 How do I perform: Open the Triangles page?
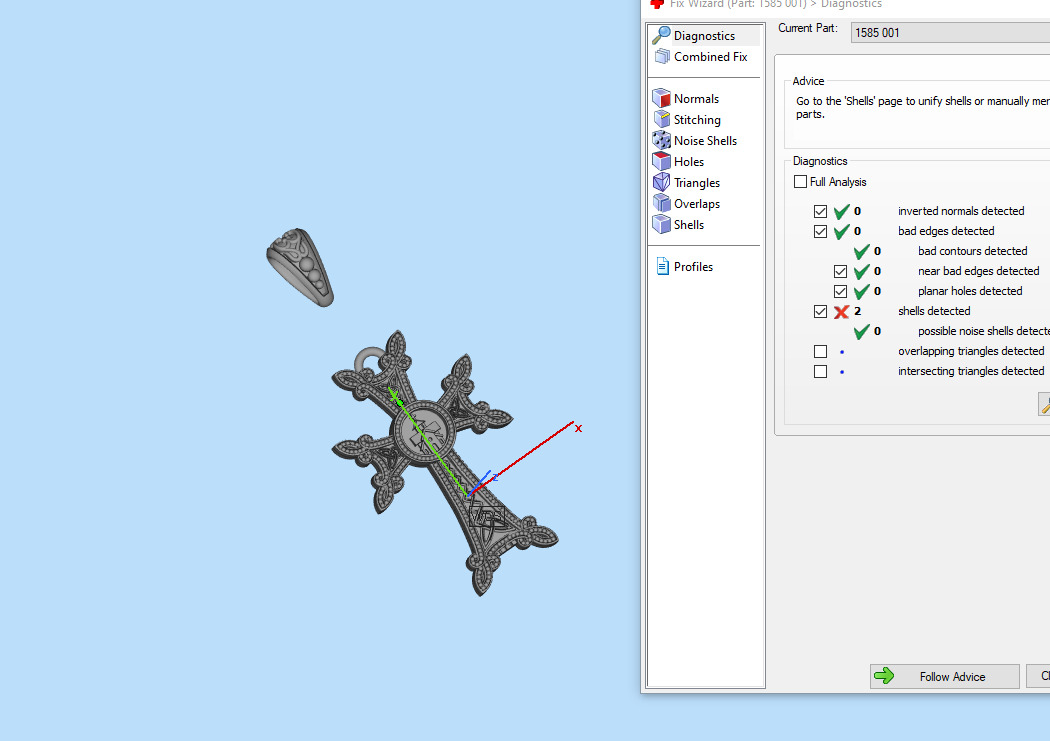click(x=696, y=183)
